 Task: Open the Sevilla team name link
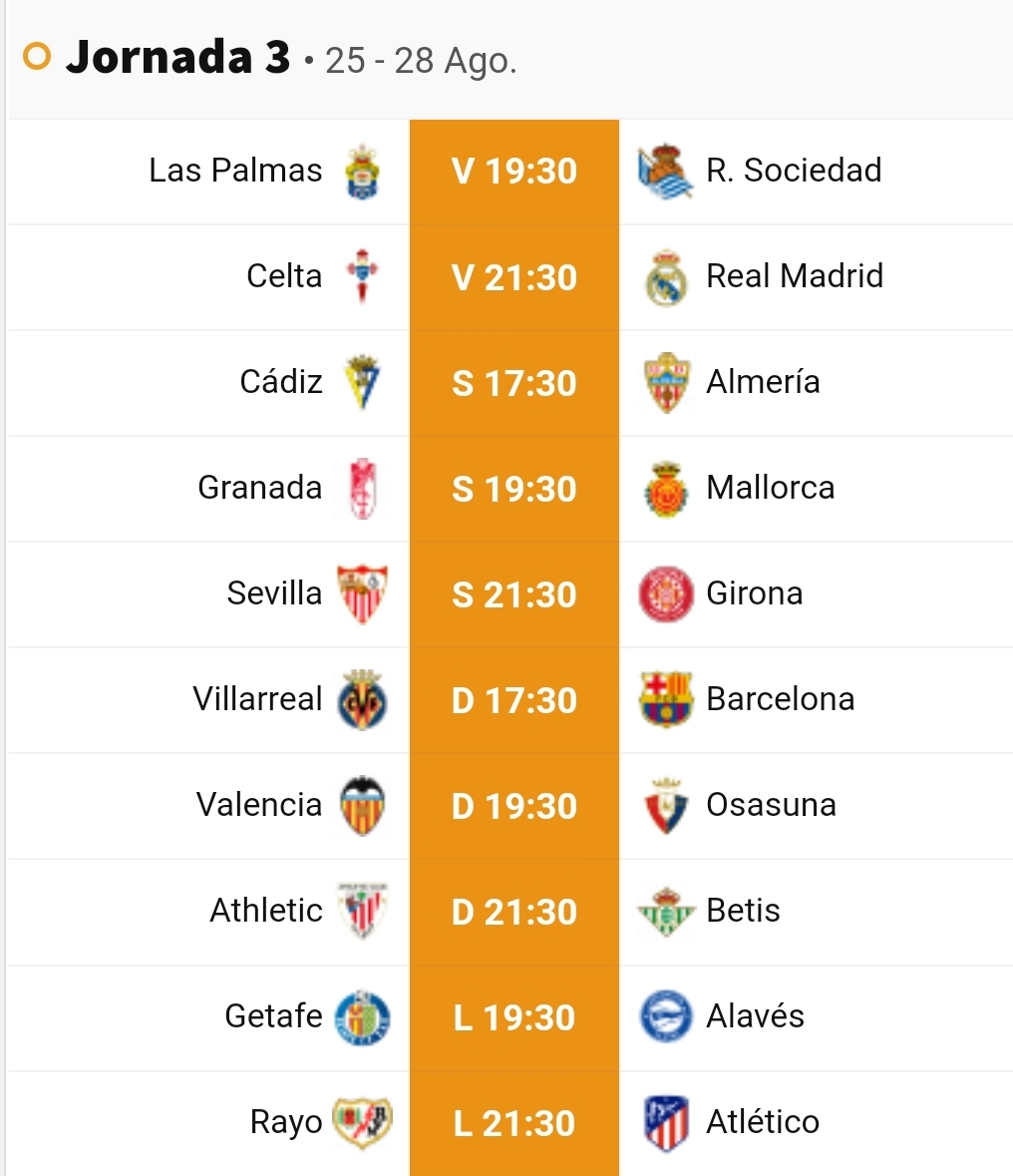(274, 593)
